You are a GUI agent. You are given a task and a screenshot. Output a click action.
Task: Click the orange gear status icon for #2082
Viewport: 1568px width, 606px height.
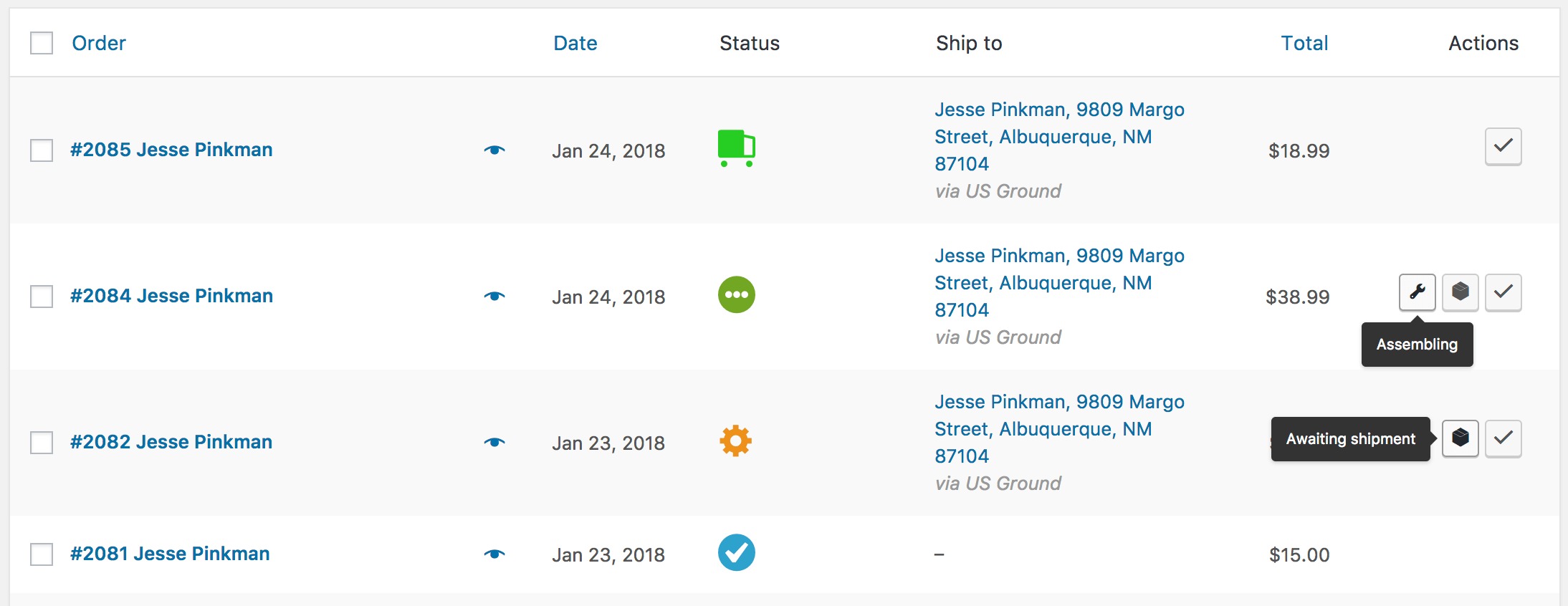coord(736,441)
